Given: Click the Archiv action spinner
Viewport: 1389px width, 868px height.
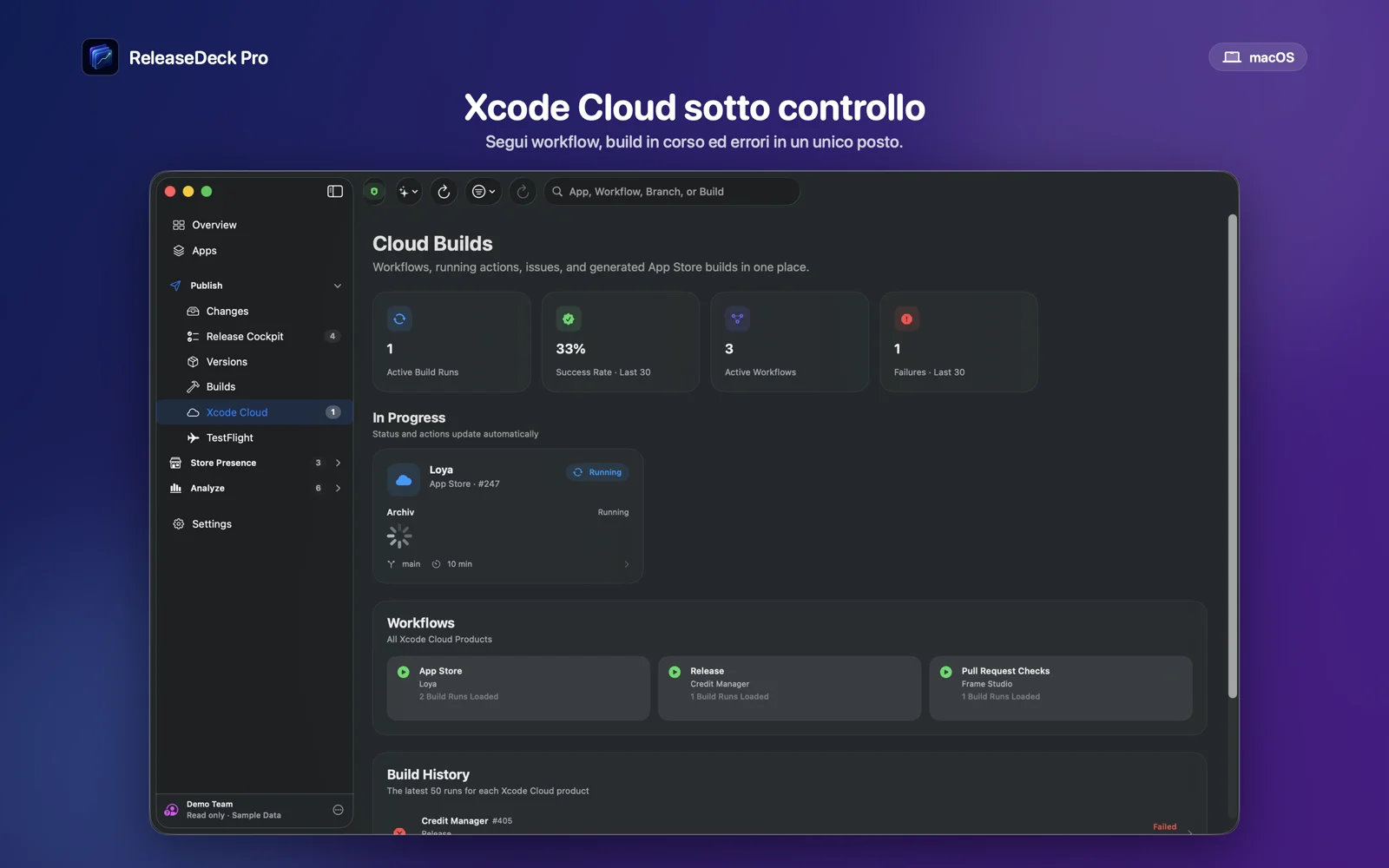Looking at the screenshot, I should pos(399,536).
